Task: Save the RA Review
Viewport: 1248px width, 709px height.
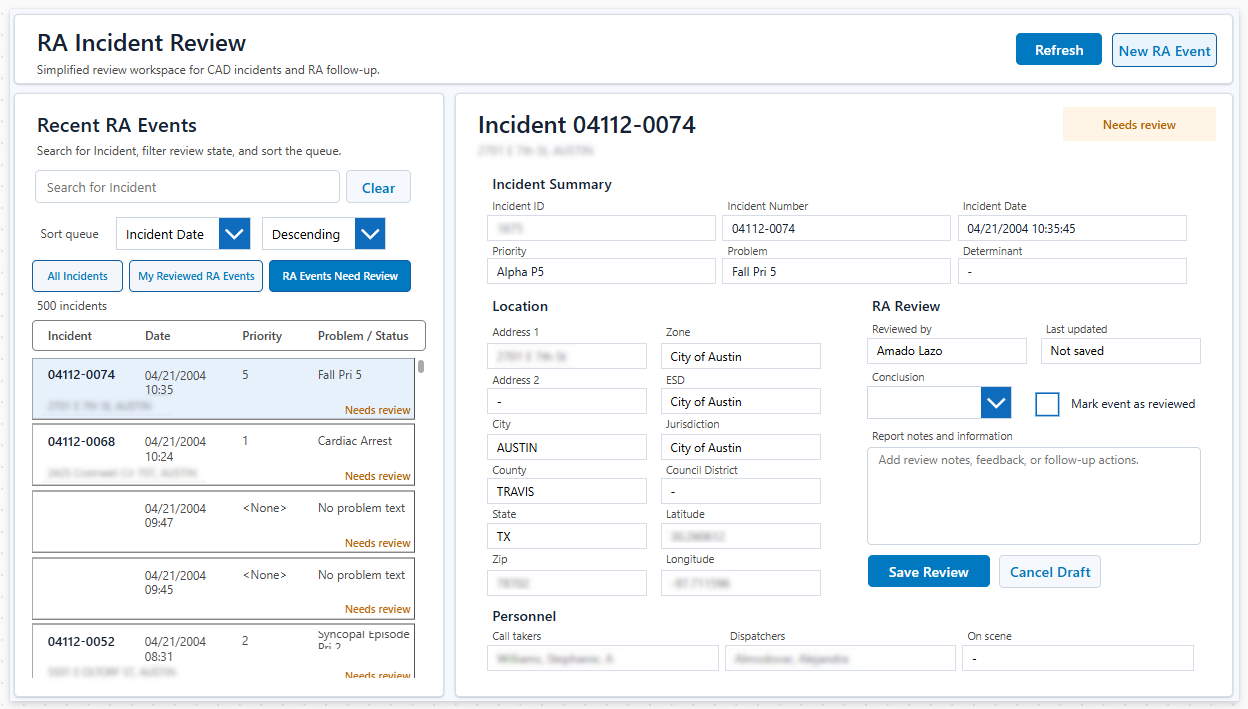Action: (928, 571)
